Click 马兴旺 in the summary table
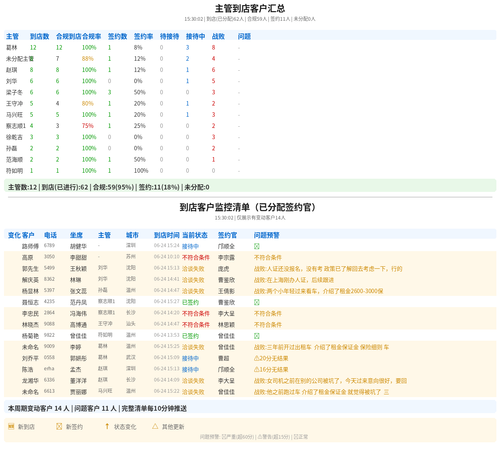Viewport: 500px width, 459px height. tap(14, 115)
